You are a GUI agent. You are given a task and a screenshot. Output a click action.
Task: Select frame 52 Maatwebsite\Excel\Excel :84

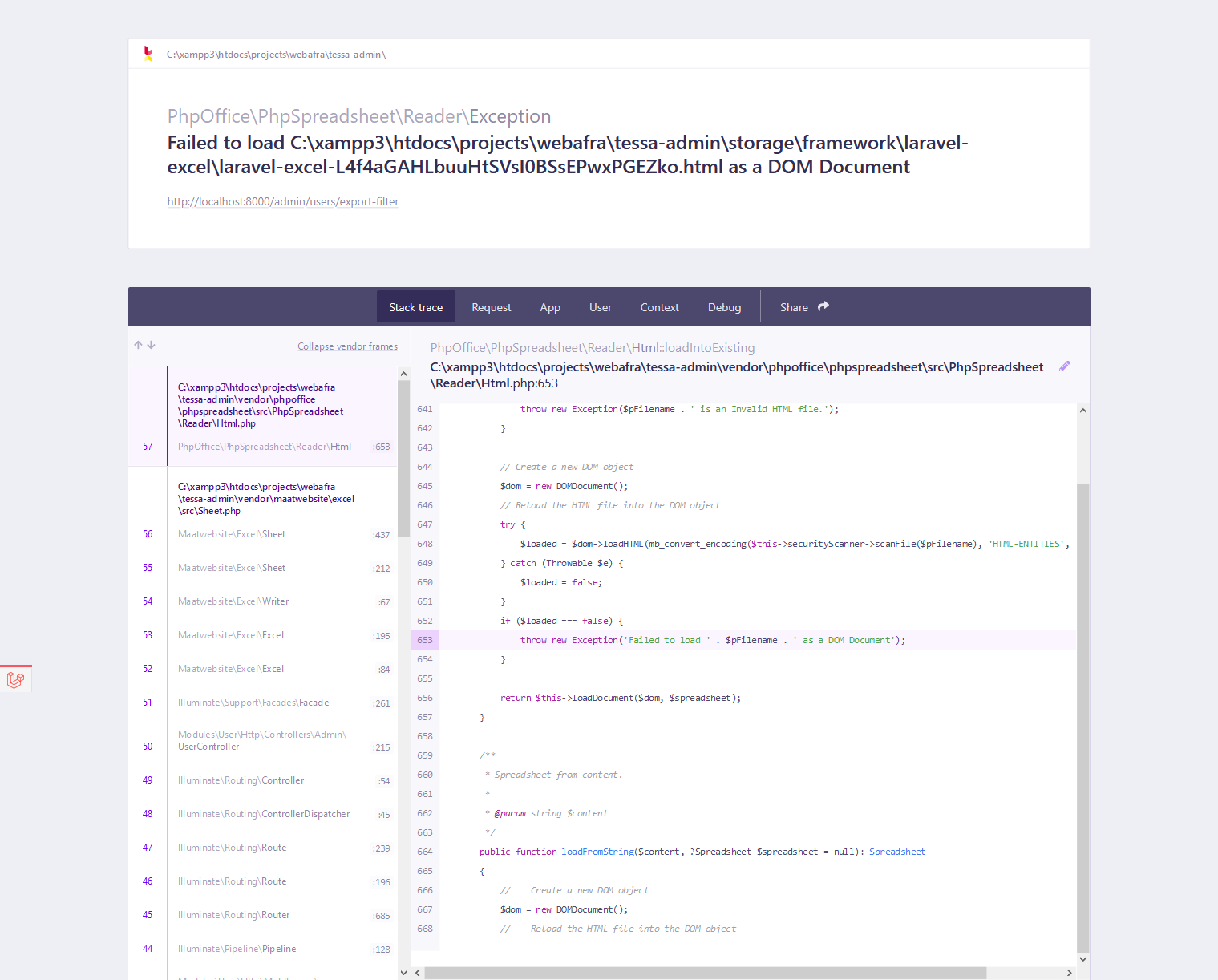pyautogui.click(x=263, y=669)
